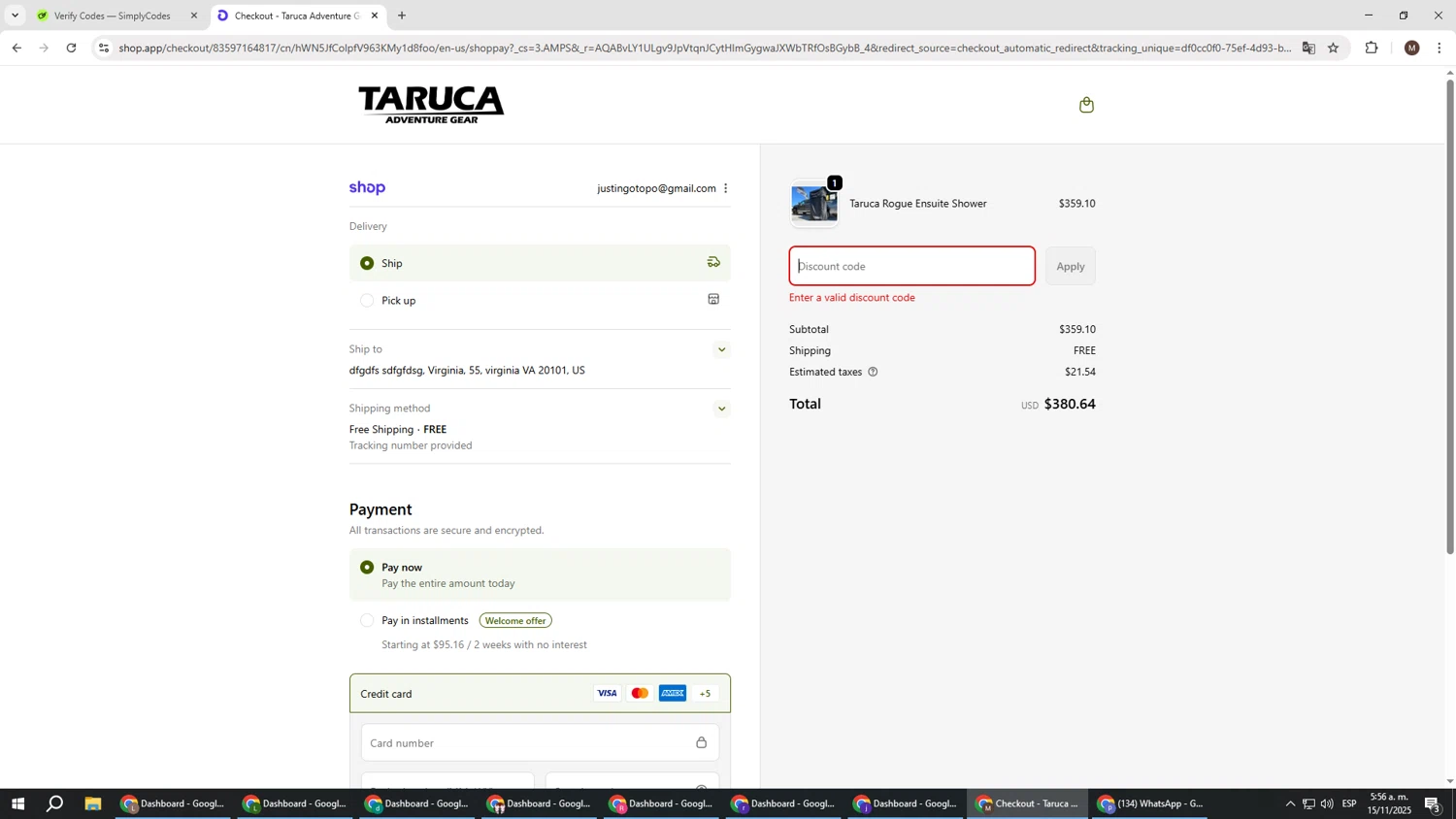This screenshot has height=819, width=1456.
Task: Select Pay in installments option
Action: [367, 620]
